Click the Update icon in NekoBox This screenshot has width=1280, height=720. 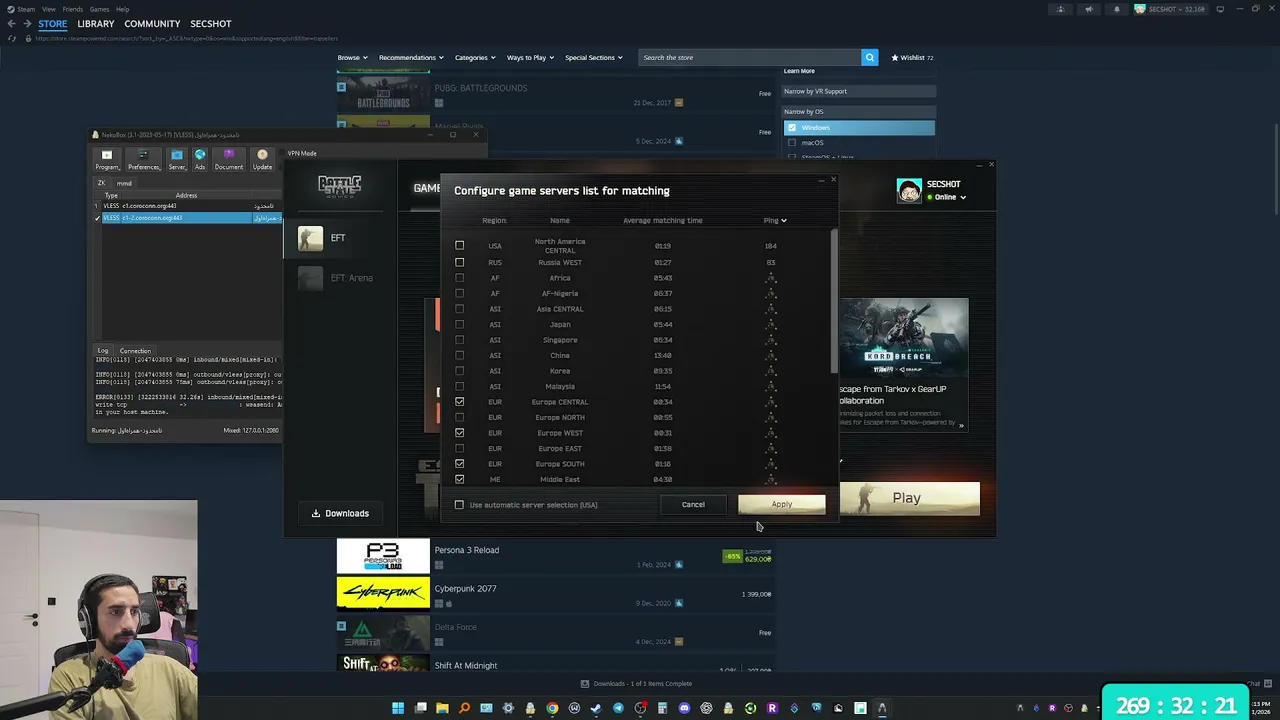click(262, 159)
